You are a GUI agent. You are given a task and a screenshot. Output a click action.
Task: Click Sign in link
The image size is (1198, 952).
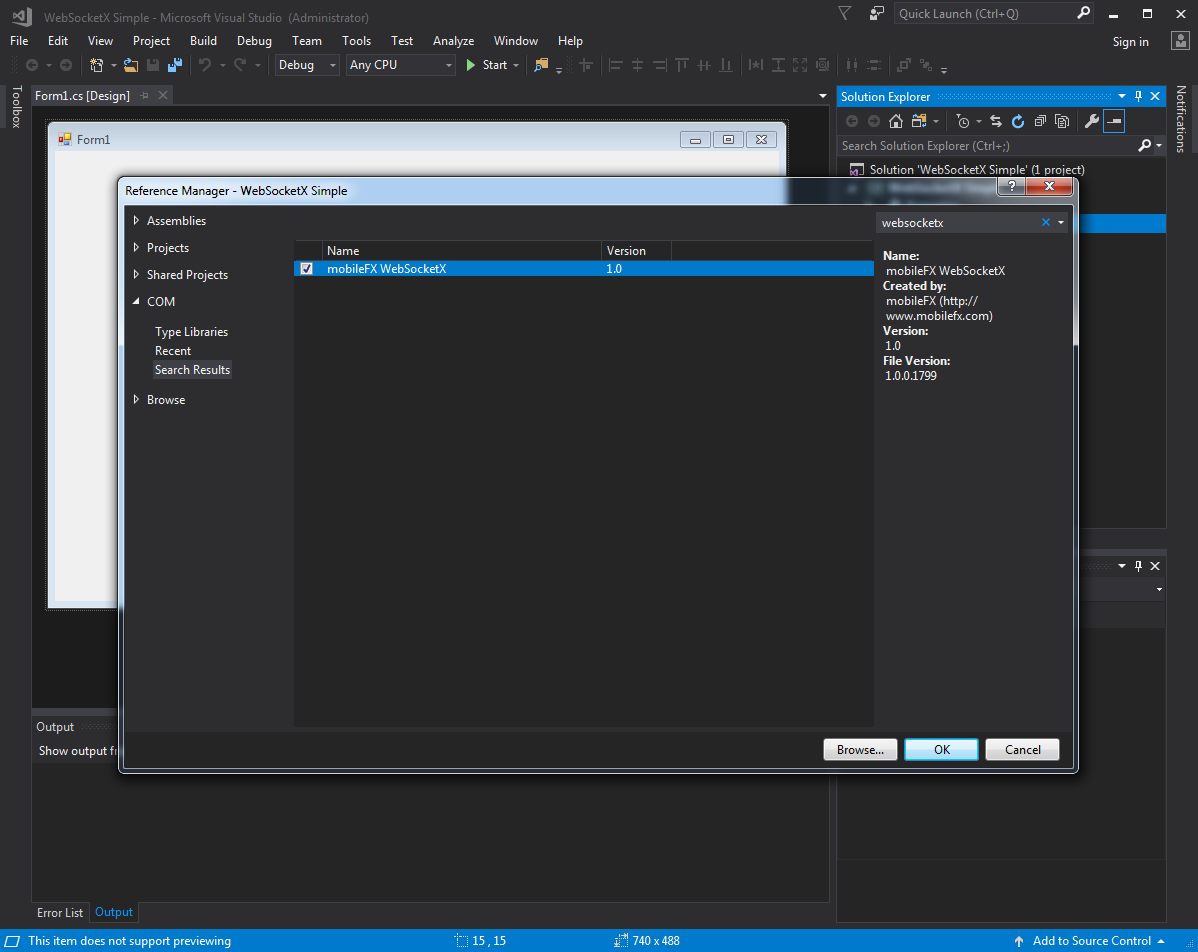(x=1130, y=42)
